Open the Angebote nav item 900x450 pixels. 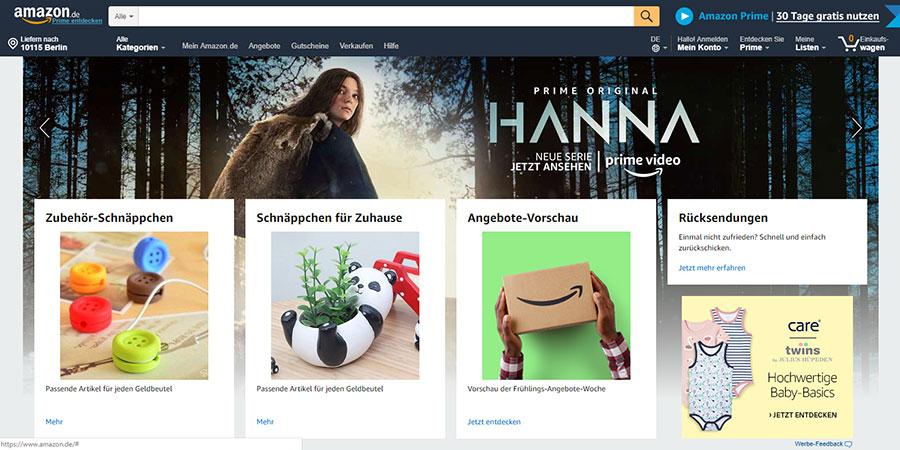(x=264, y=46)
